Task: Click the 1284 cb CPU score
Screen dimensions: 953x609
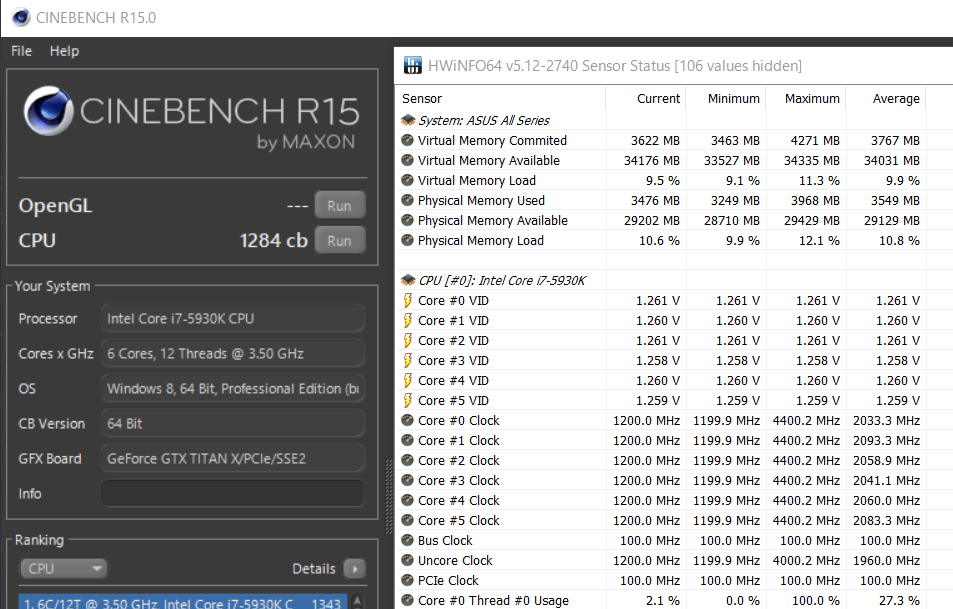Action: (274, 241)
